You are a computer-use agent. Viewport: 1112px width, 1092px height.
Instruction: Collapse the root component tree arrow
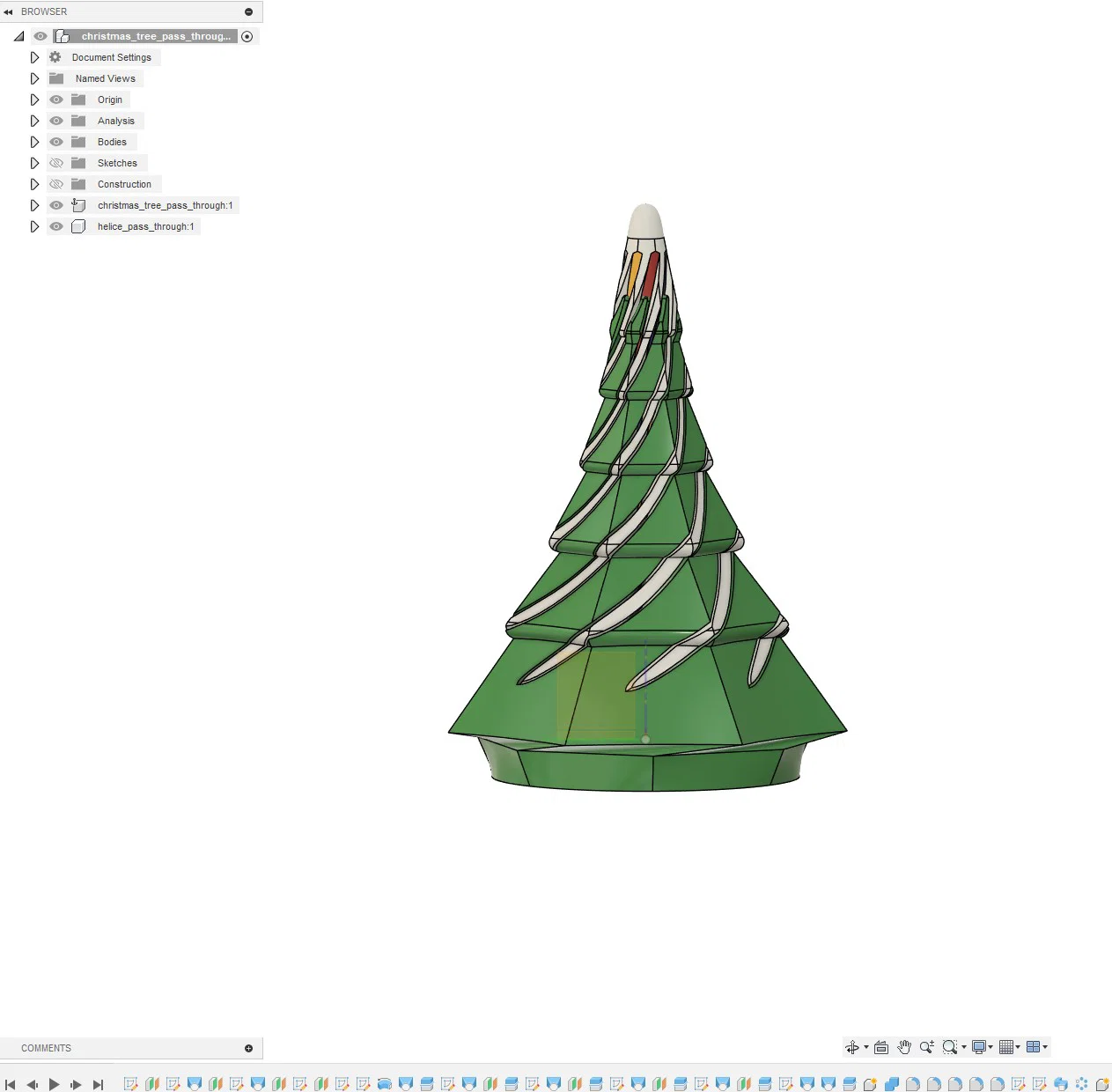coord(18,36)
